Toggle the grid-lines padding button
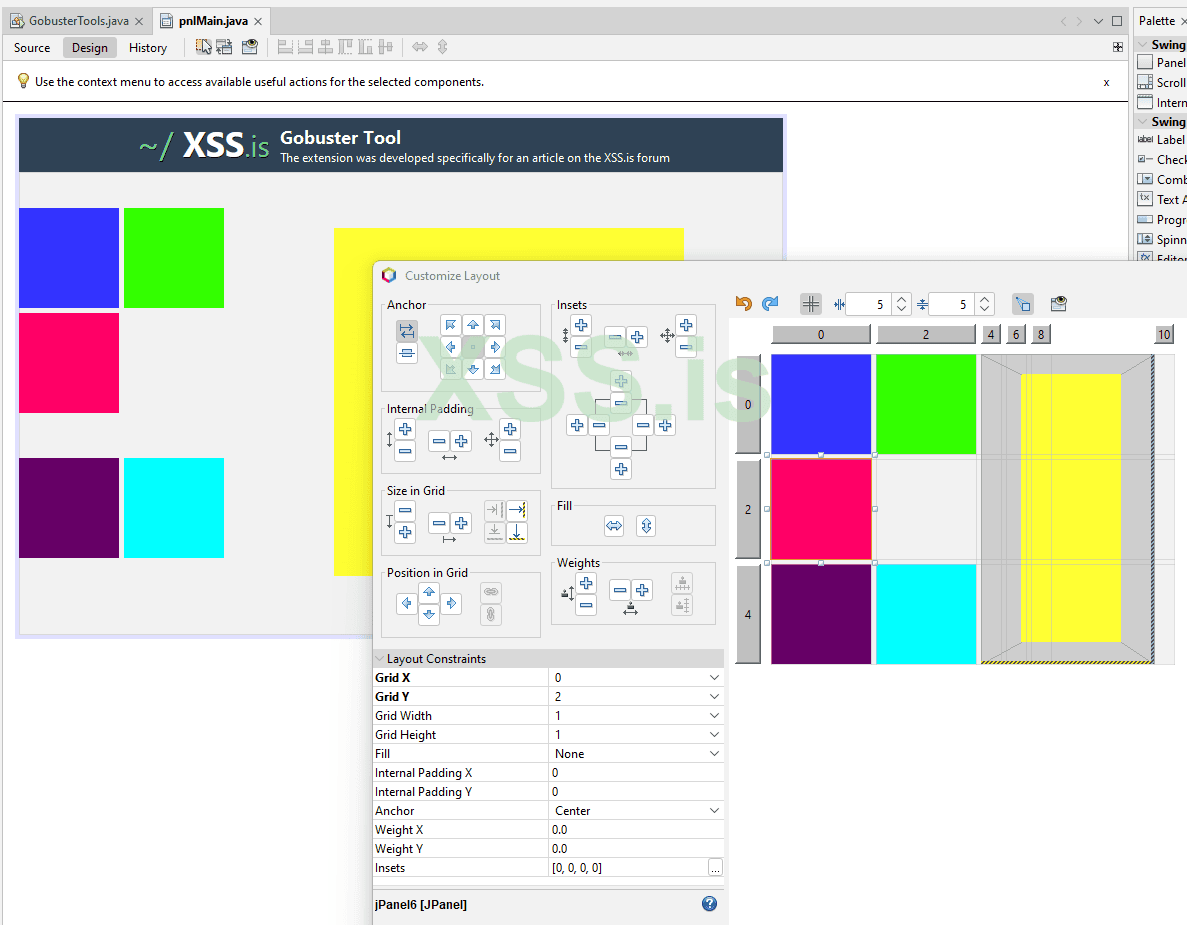Screen dimensions: 1187x925 point(811,304)
